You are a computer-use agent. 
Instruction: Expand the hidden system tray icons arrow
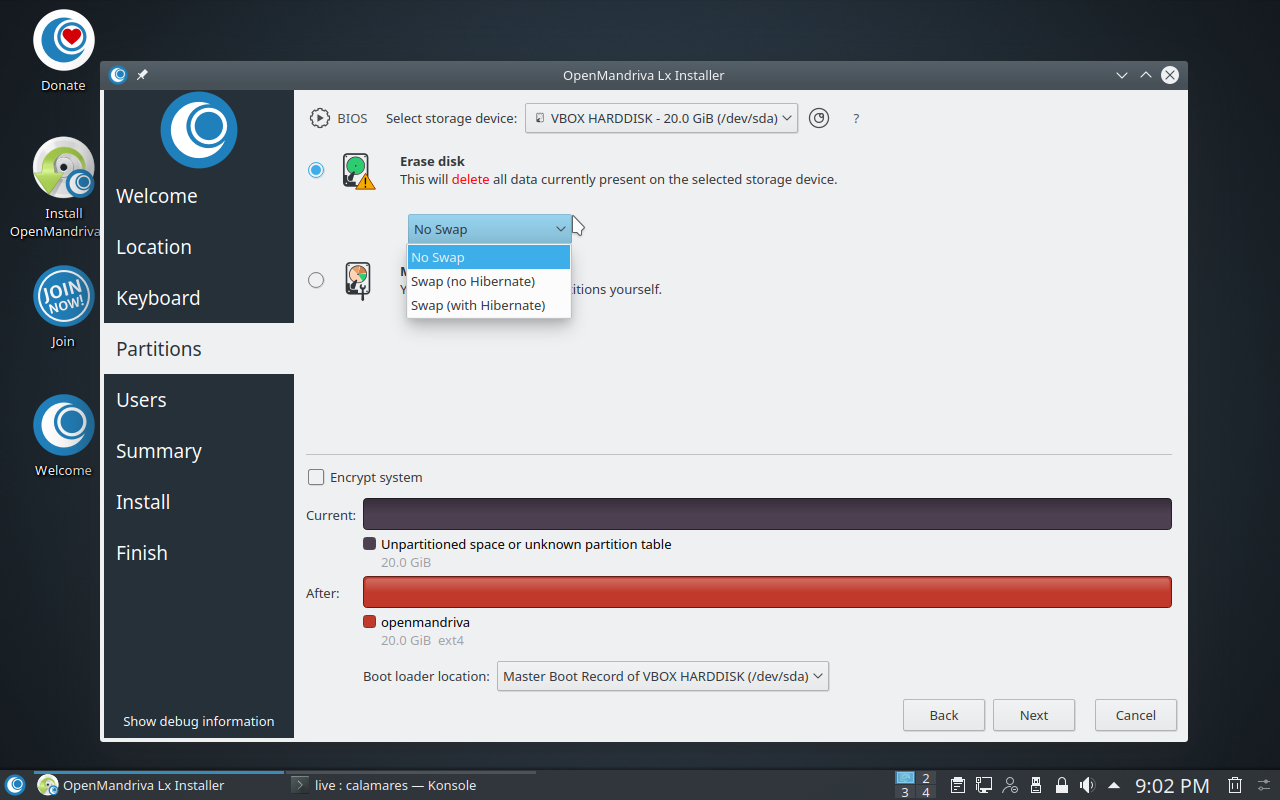(1114, 785)
